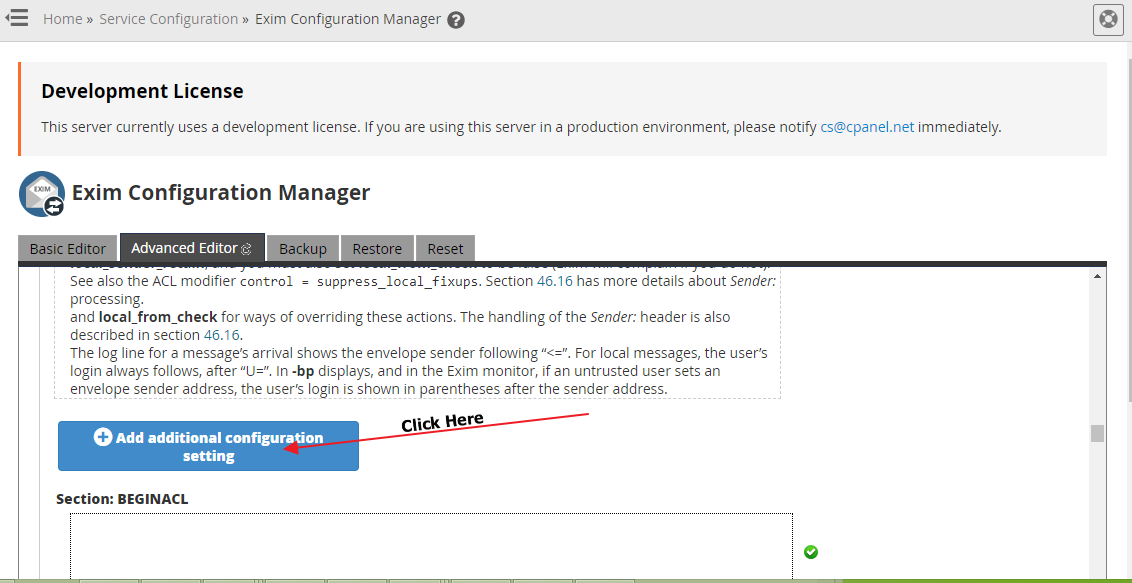Open the Backup tab

(302, 248)
